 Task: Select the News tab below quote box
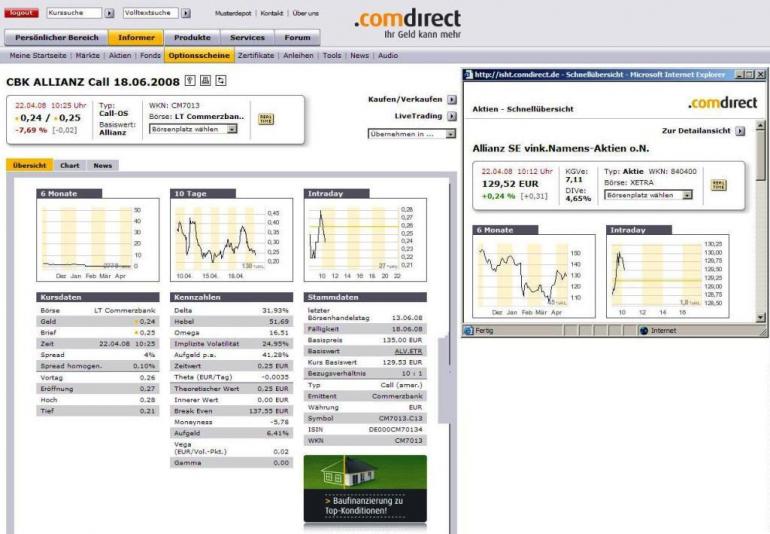[103, 166]
